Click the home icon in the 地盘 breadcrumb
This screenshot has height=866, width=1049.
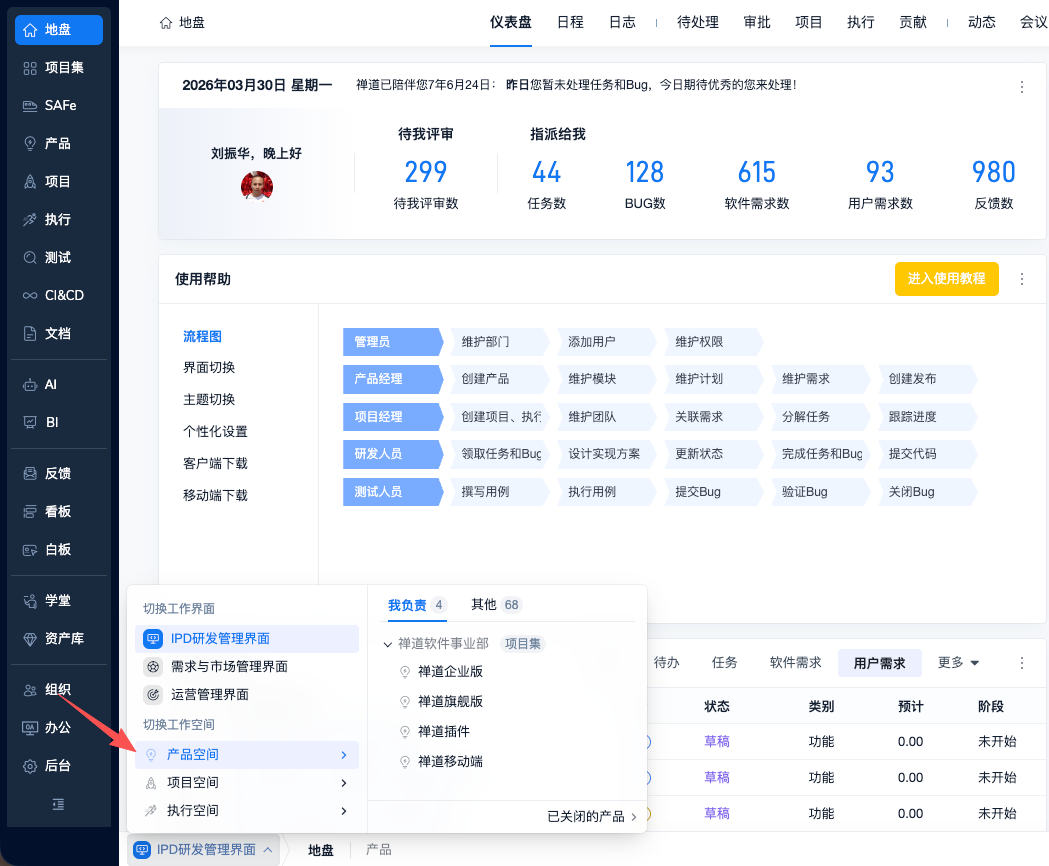pos(166,23)
